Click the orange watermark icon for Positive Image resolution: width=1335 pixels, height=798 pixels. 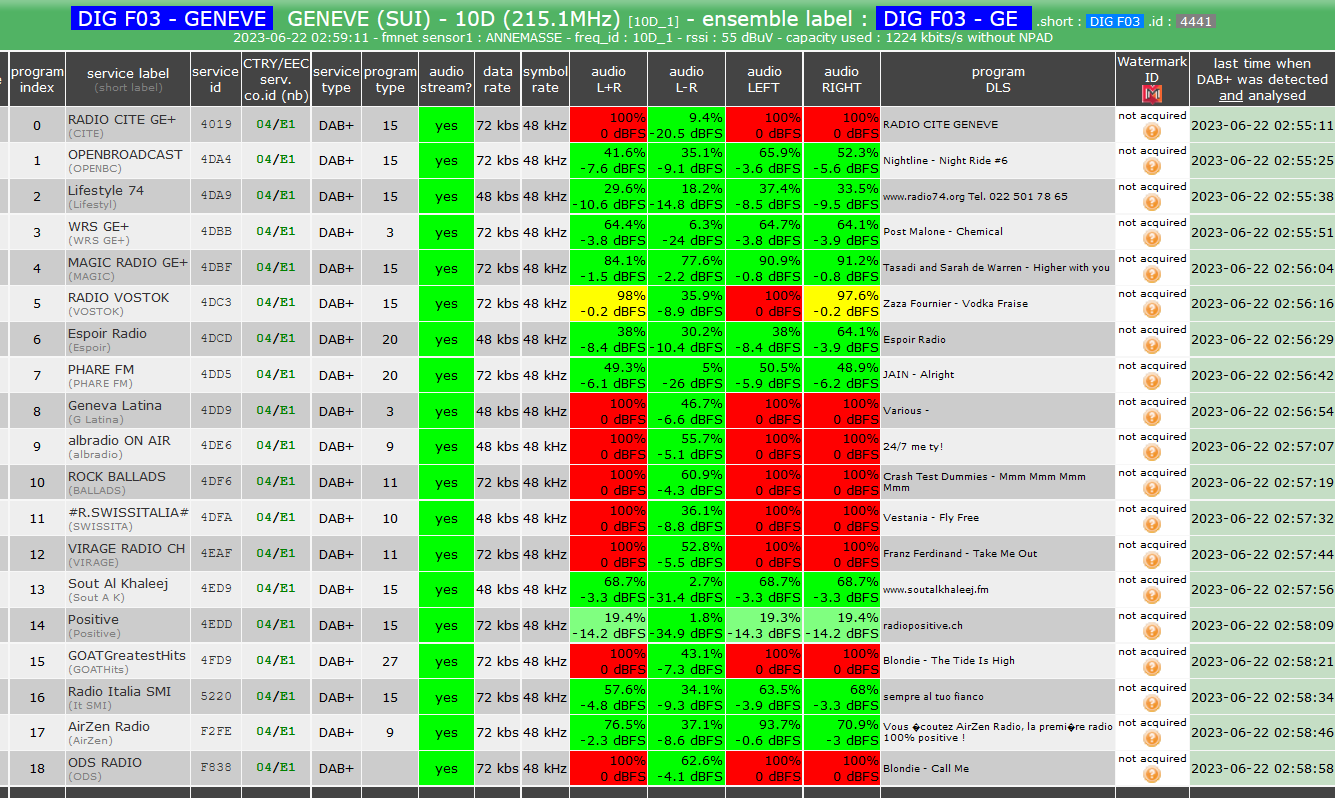pyautogui.click(x=1152, y=632)
